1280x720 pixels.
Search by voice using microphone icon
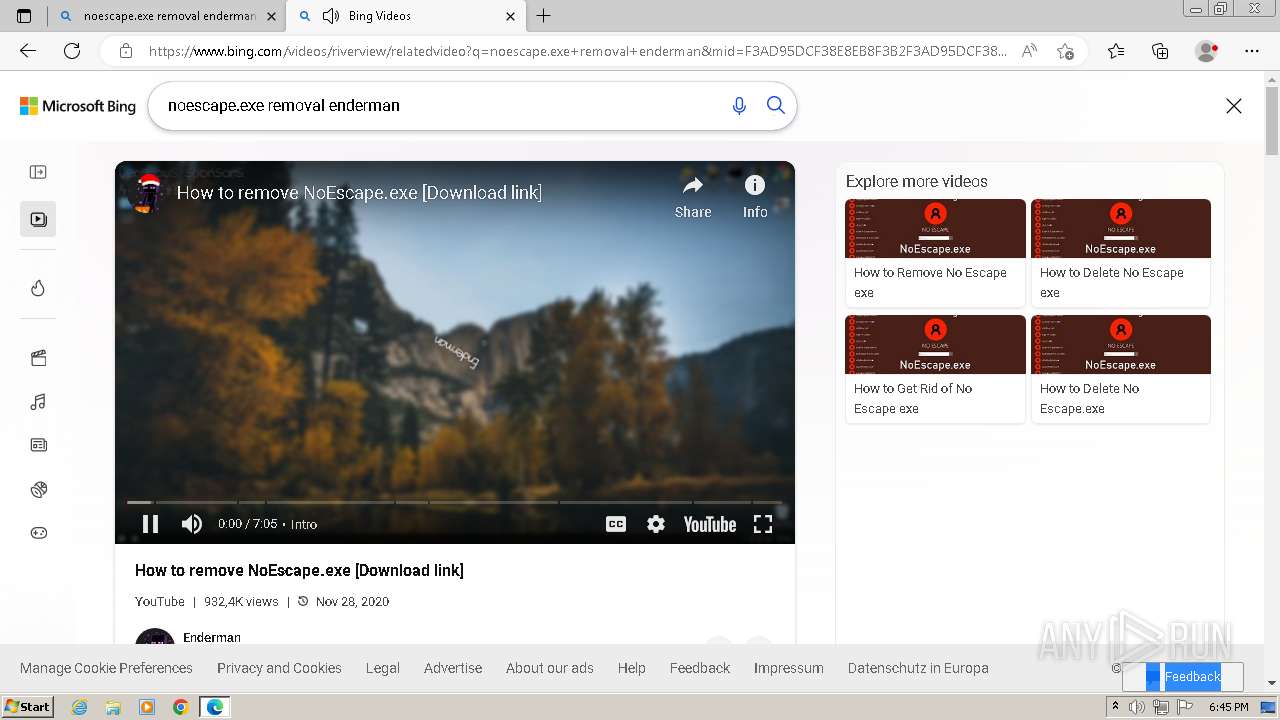(739, 105)
